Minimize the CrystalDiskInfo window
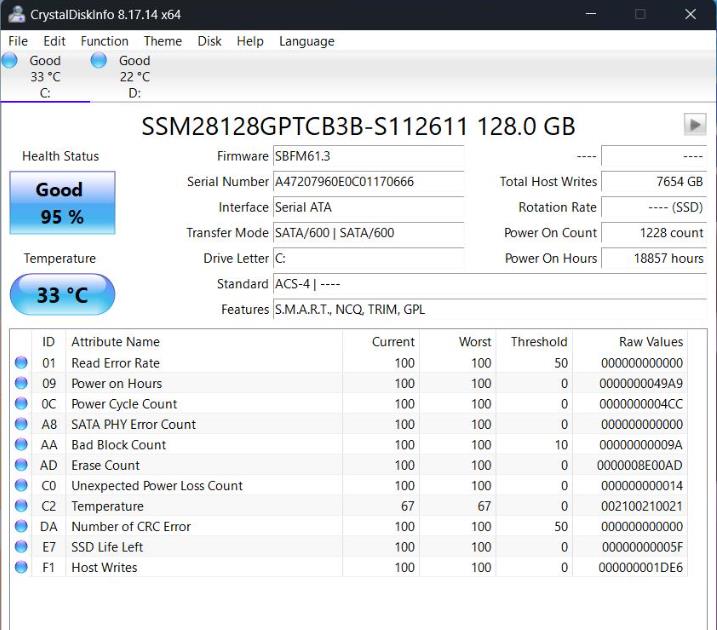Viewport: 717px width, 630px height. tap(591, 14)
